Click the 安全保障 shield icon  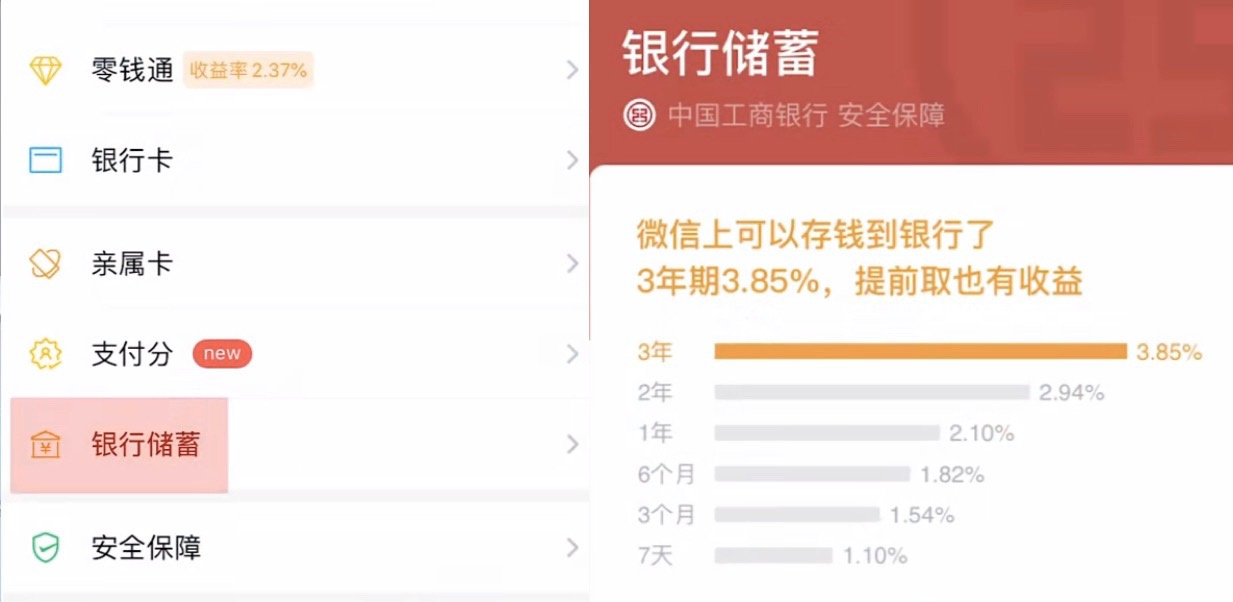coord(46,548)
